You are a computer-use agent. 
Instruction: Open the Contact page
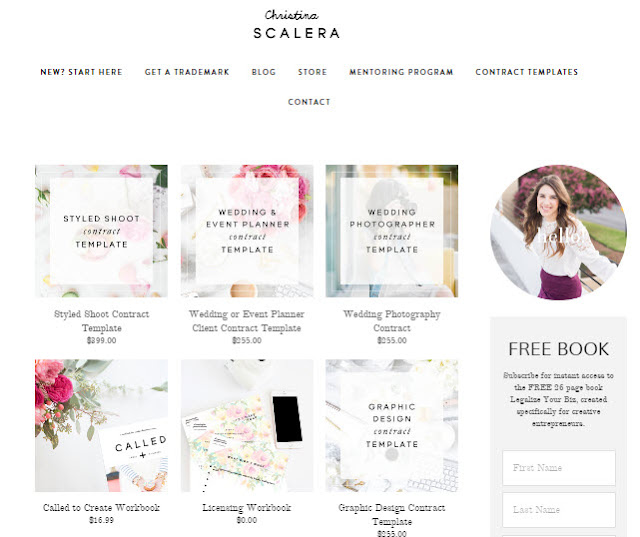(x=309, y=102)
